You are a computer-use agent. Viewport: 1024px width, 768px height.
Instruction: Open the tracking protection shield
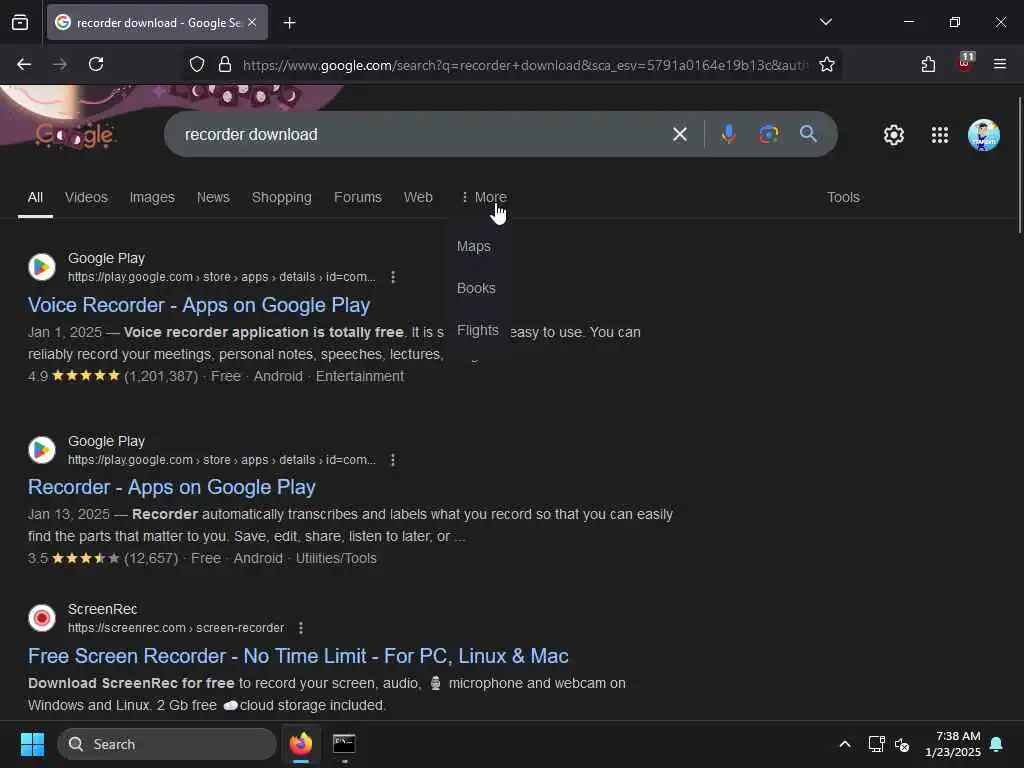coord(197,64)
